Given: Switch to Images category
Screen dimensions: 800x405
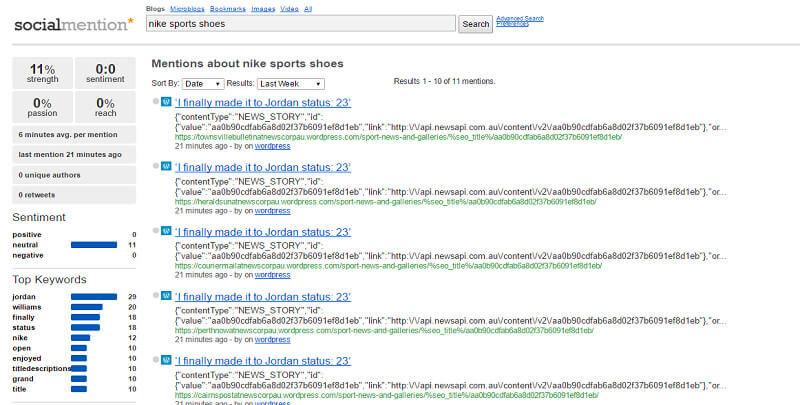Looking at the screenshot, I should pos(263,9).
